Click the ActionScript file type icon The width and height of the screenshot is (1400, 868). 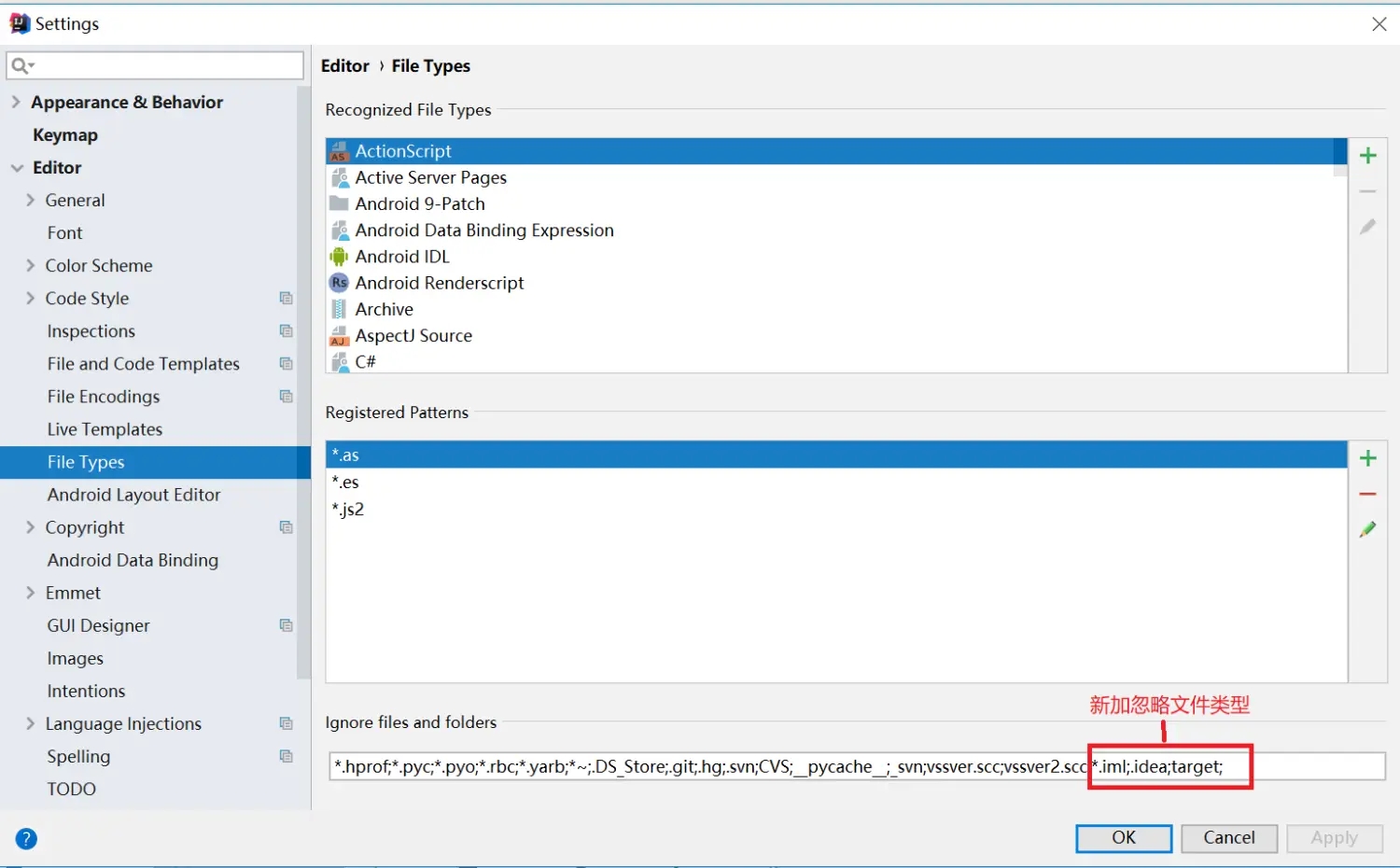(340, 151)
